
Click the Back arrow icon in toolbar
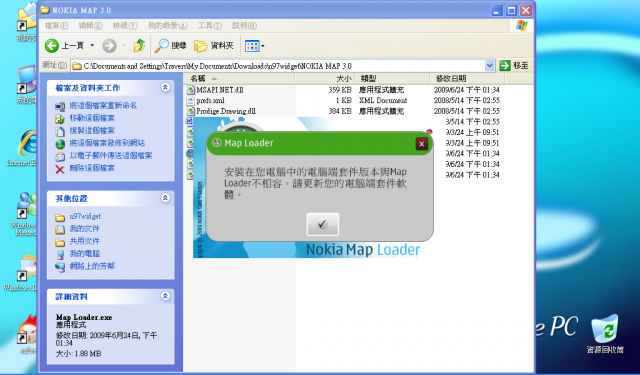(51, 45)
